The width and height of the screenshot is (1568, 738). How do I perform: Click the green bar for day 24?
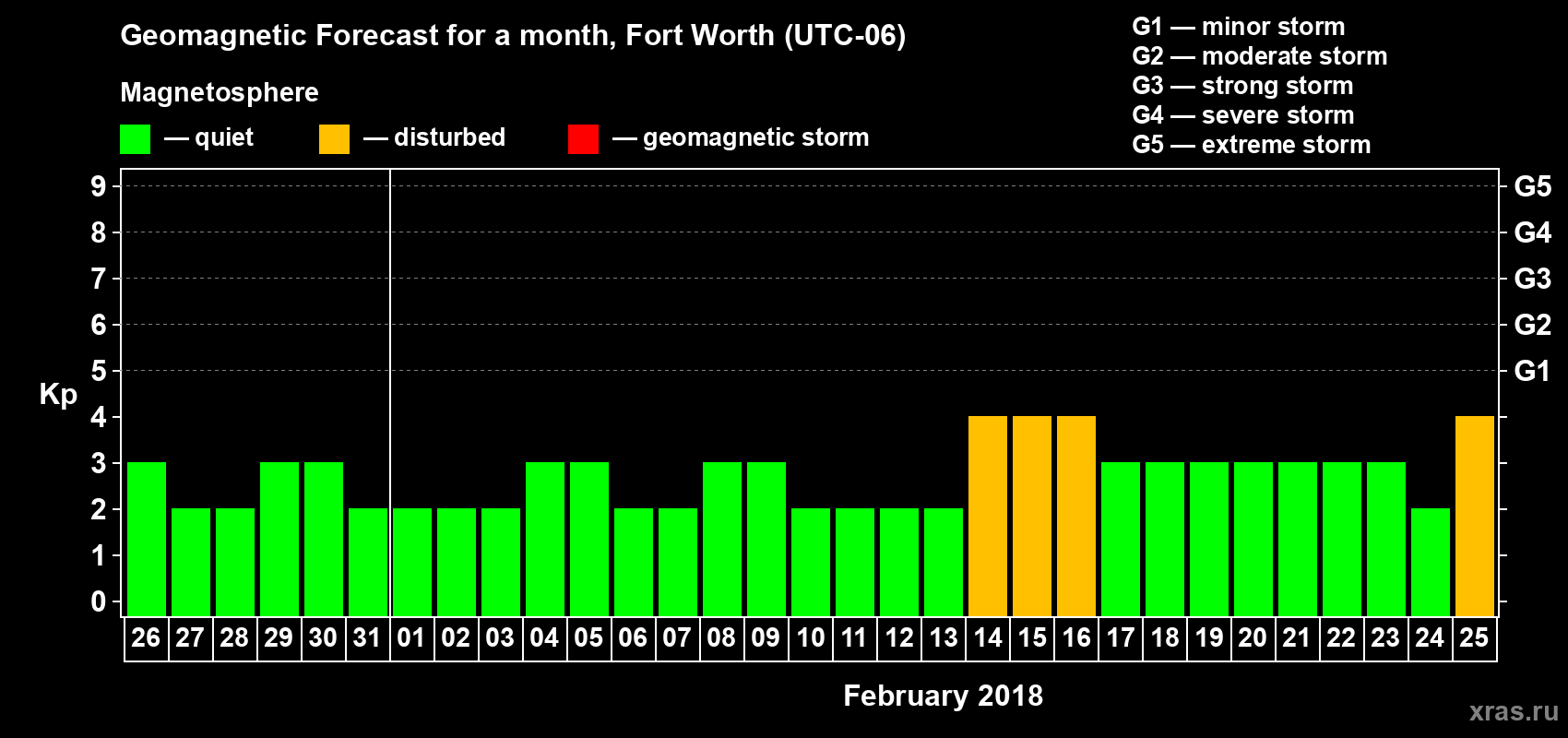tap(1431, 562)
